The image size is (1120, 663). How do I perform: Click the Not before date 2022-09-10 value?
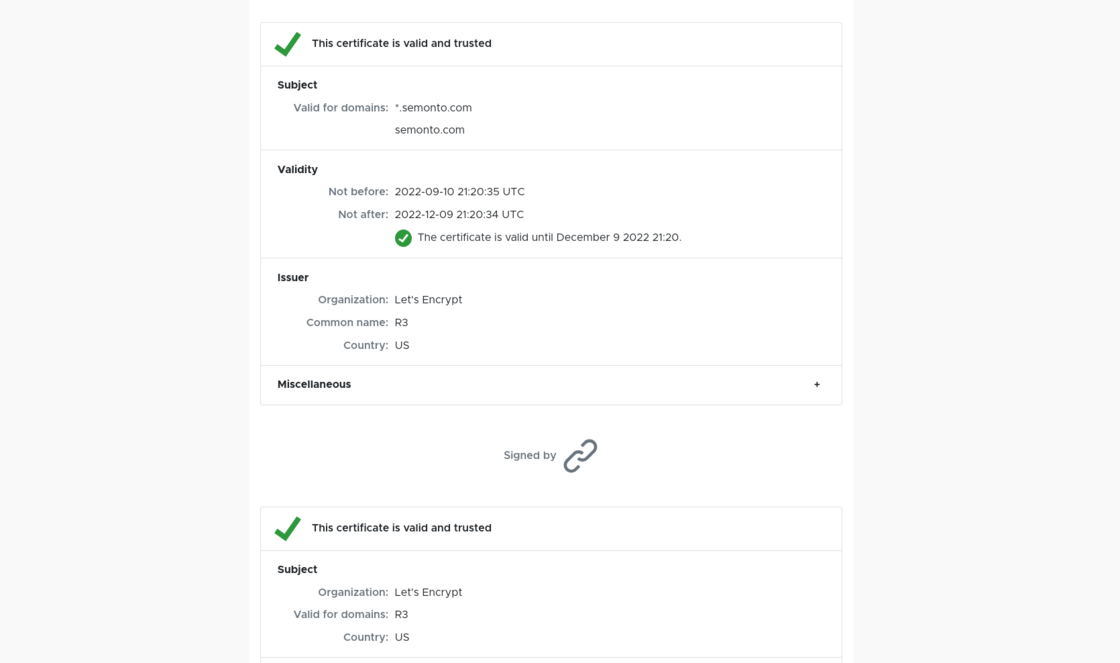point(459,192)
